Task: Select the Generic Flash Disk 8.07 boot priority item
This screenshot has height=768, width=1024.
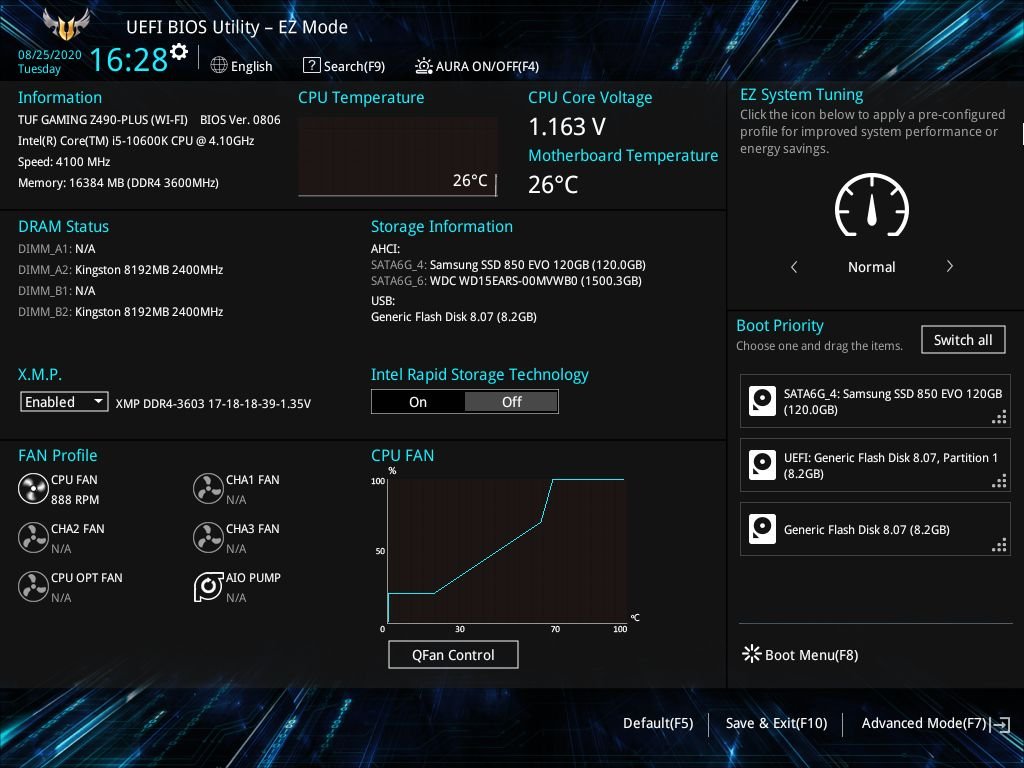Action: click(875, 529)
